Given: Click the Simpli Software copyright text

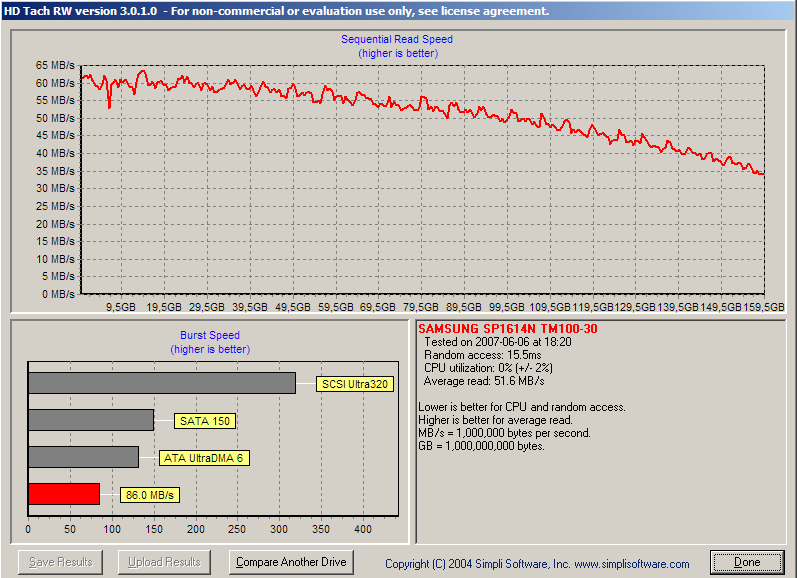Looking at the screenshot, I should point(537,564).
